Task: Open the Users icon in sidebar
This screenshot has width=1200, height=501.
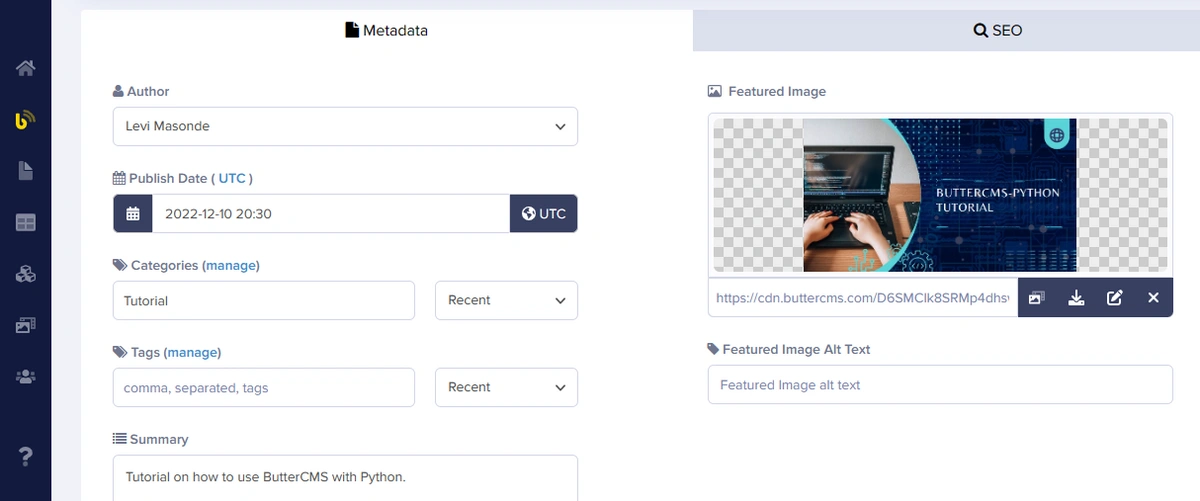Action: point(25,377)
